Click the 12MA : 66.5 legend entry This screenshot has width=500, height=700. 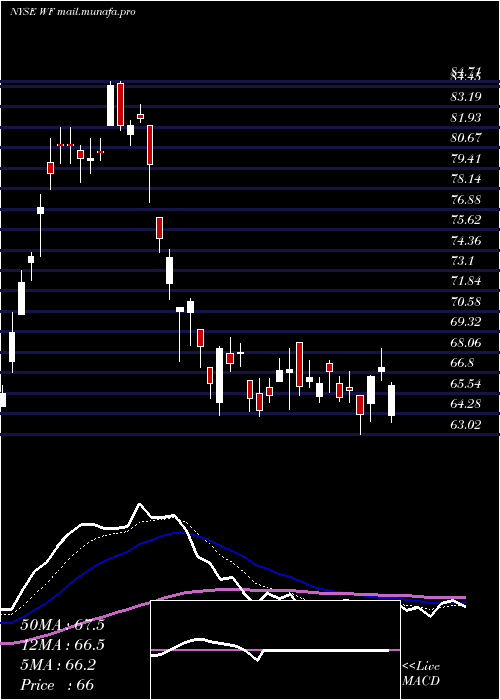click(x=62, y=645)
